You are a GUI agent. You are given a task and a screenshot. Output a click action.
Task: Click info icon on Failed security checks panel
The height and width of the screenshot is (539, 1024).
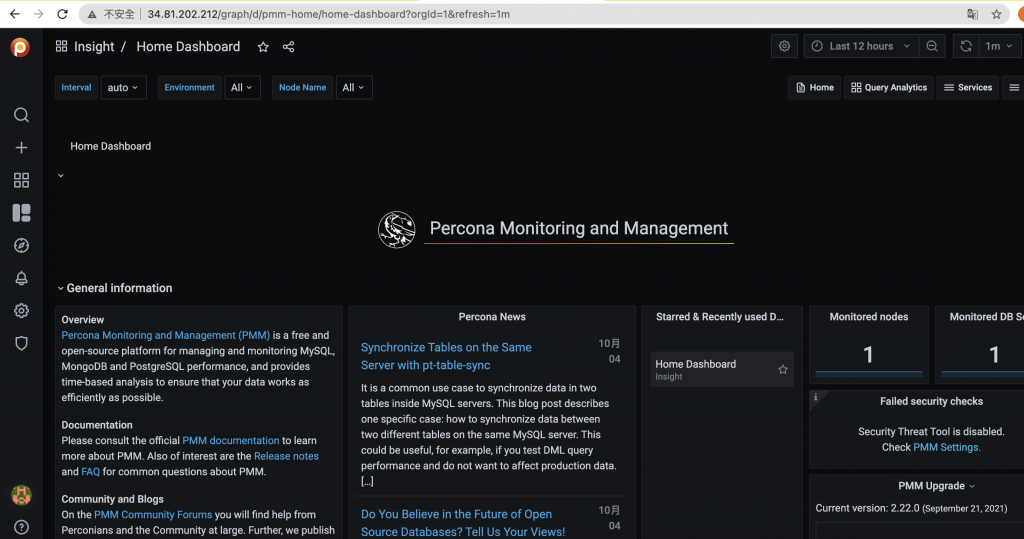tap(815, 397)
